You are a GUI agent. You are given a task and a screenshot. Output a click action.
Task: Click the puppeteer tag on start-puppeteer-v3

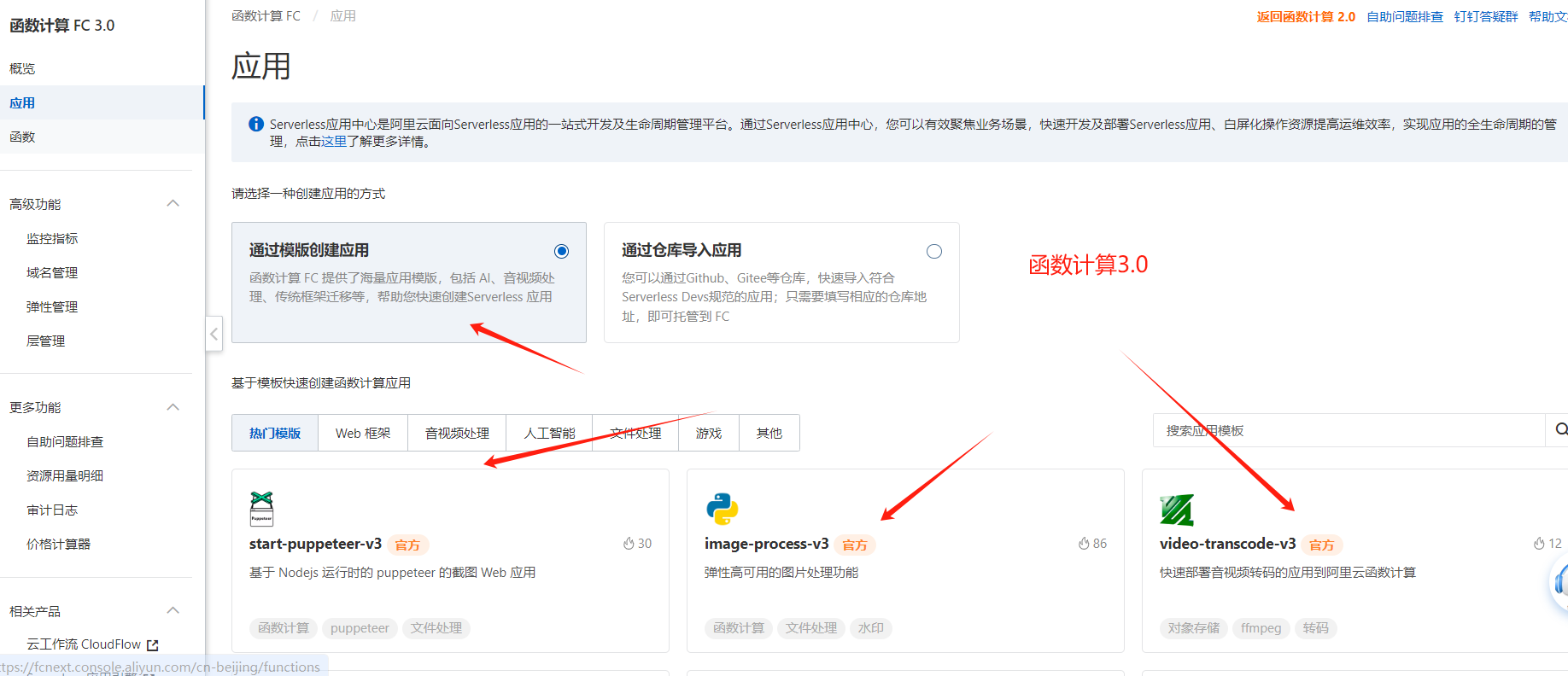point(360,628)
